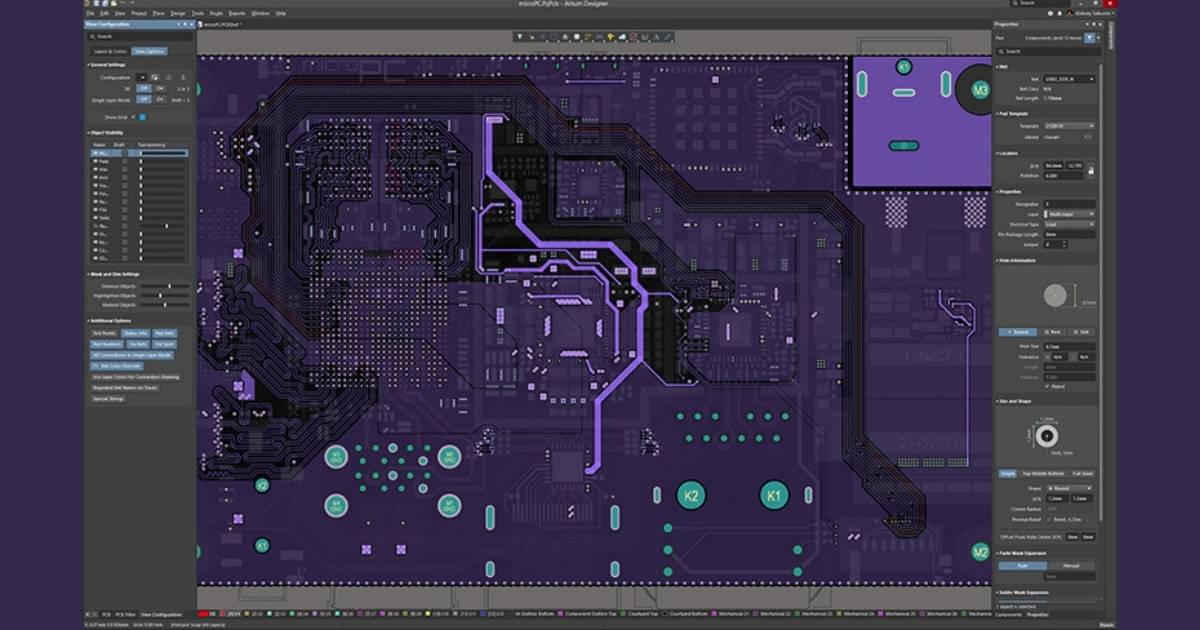Open the Layer dropdown showing Multi-Layer
1200x630 pixels.
point(1069,215)
